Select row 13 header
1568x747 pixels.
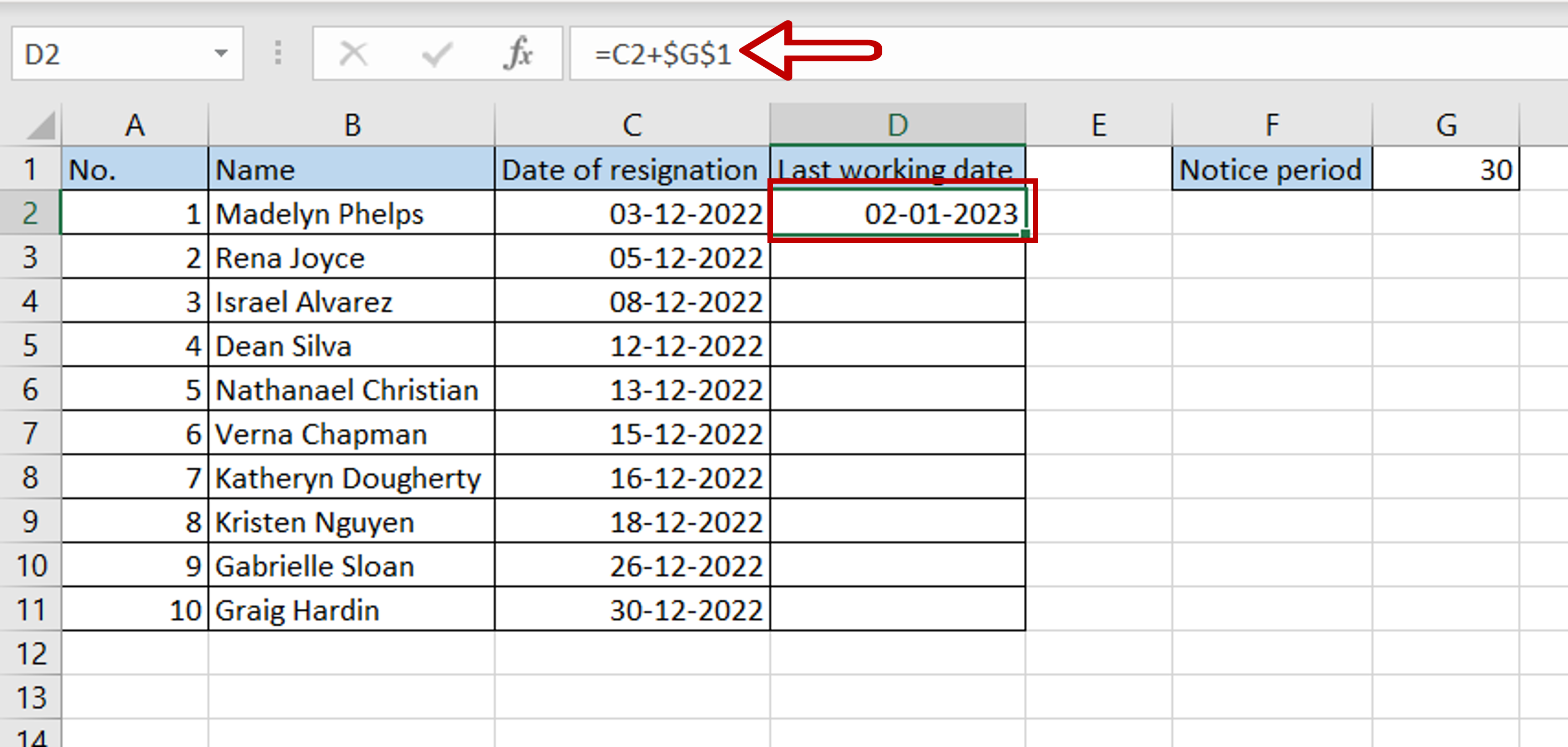[x=30, y=697]
